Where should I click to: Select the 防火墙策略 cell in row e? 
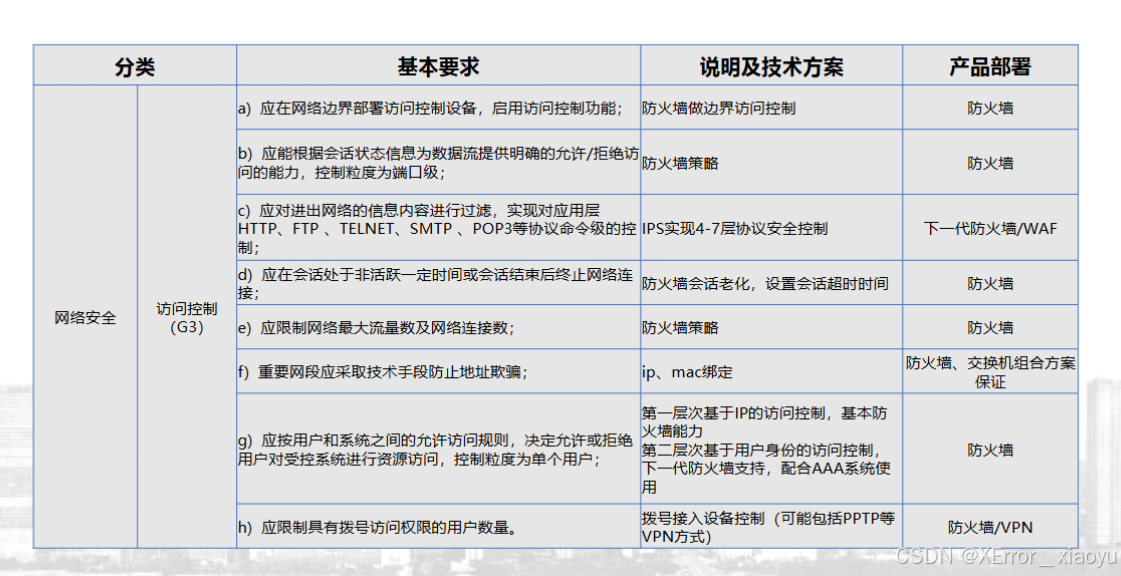(x=771, y=327)
